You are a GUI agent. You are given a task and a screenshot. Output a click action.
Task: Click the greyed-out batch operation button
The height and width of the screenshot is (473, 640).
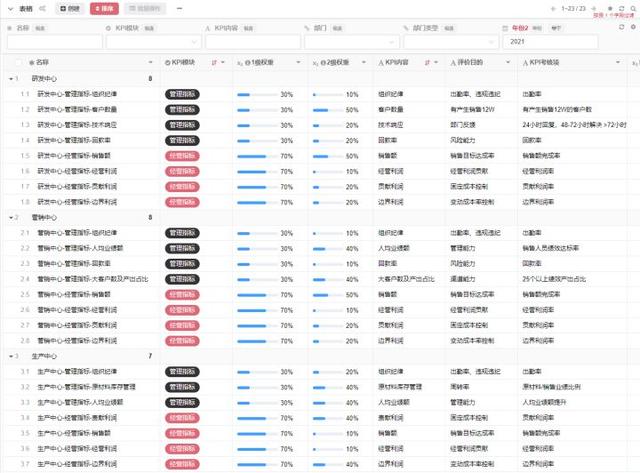[145, 9]
